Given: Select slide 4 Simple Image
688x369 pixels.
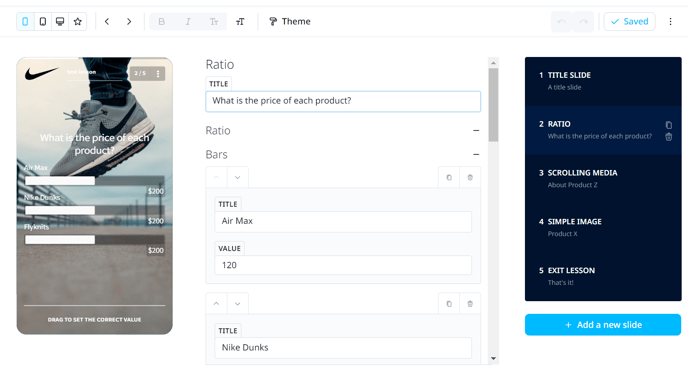Looking at the screenshot, I should 603,227.
